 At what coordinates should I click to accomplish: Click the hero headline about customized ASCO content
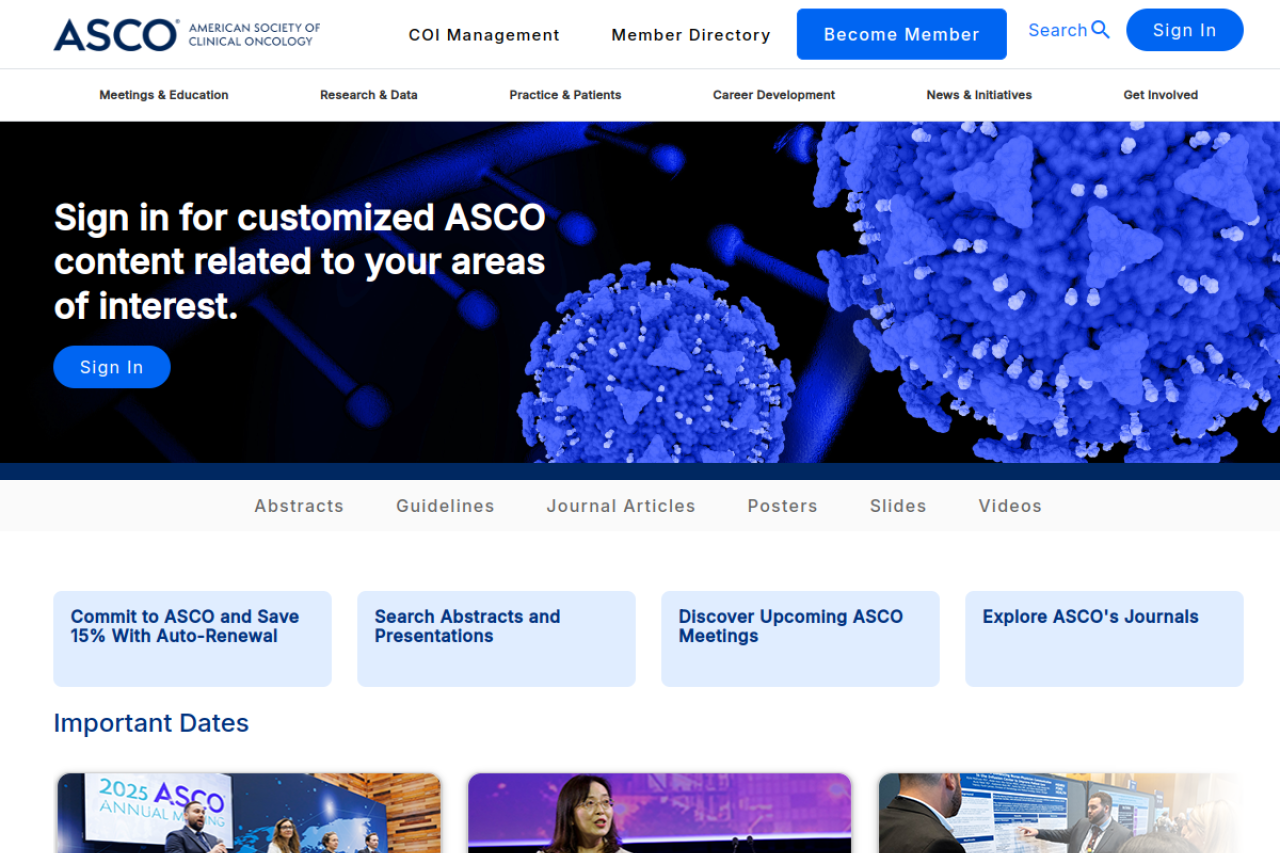300,261
